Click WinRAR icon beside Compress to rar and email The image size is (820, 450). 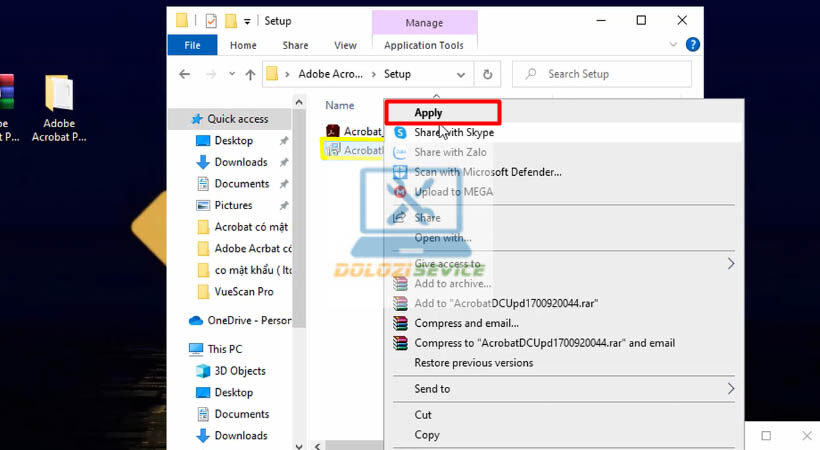400,343
